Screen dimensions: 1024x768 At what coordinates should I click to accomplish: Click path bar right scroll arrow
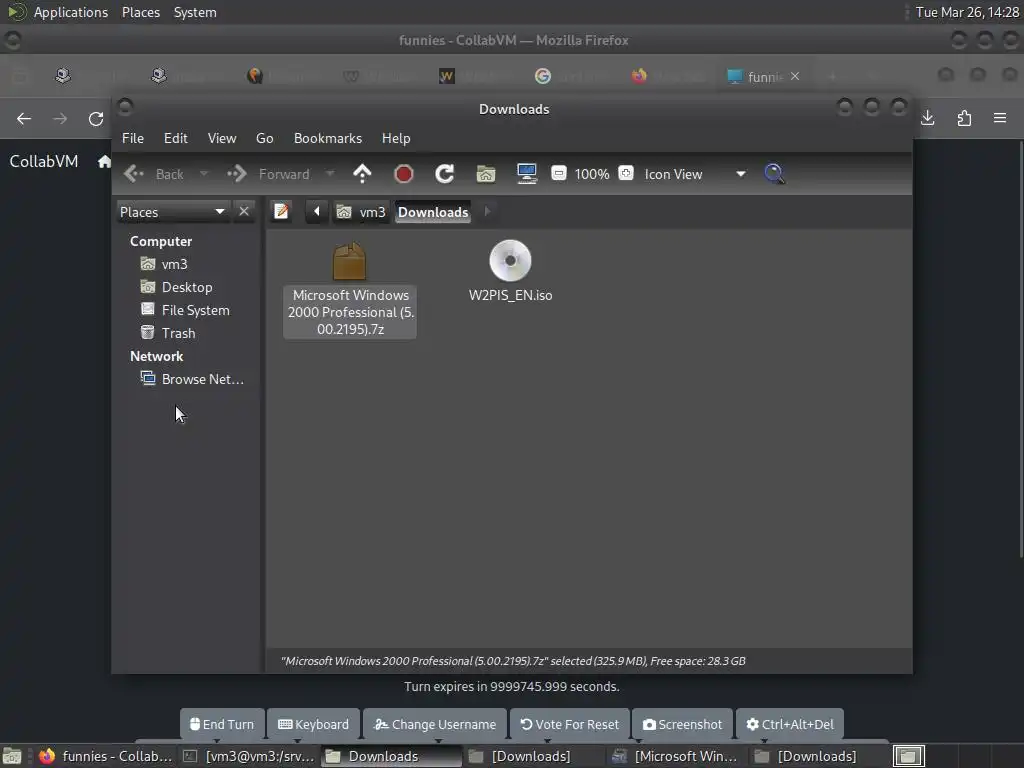[487, 212]
